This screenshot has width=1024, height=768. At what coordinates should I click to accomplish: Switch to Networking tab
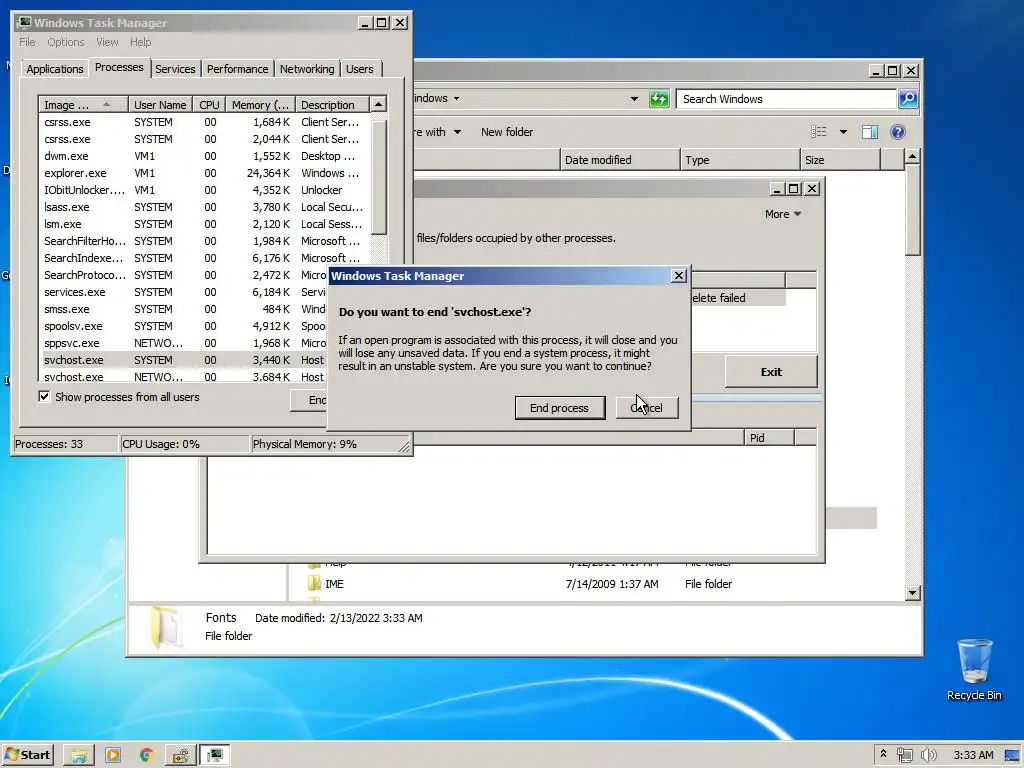coord(307,69)
